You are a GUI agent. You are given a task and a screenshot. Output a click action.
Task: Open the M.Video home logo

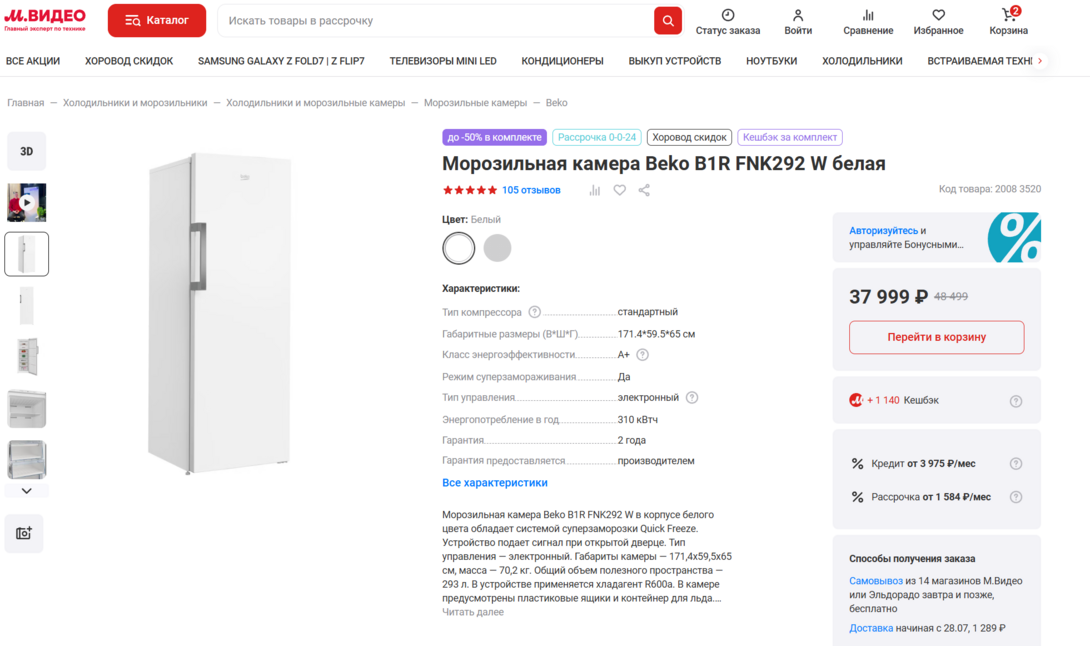tap(45, 20)
